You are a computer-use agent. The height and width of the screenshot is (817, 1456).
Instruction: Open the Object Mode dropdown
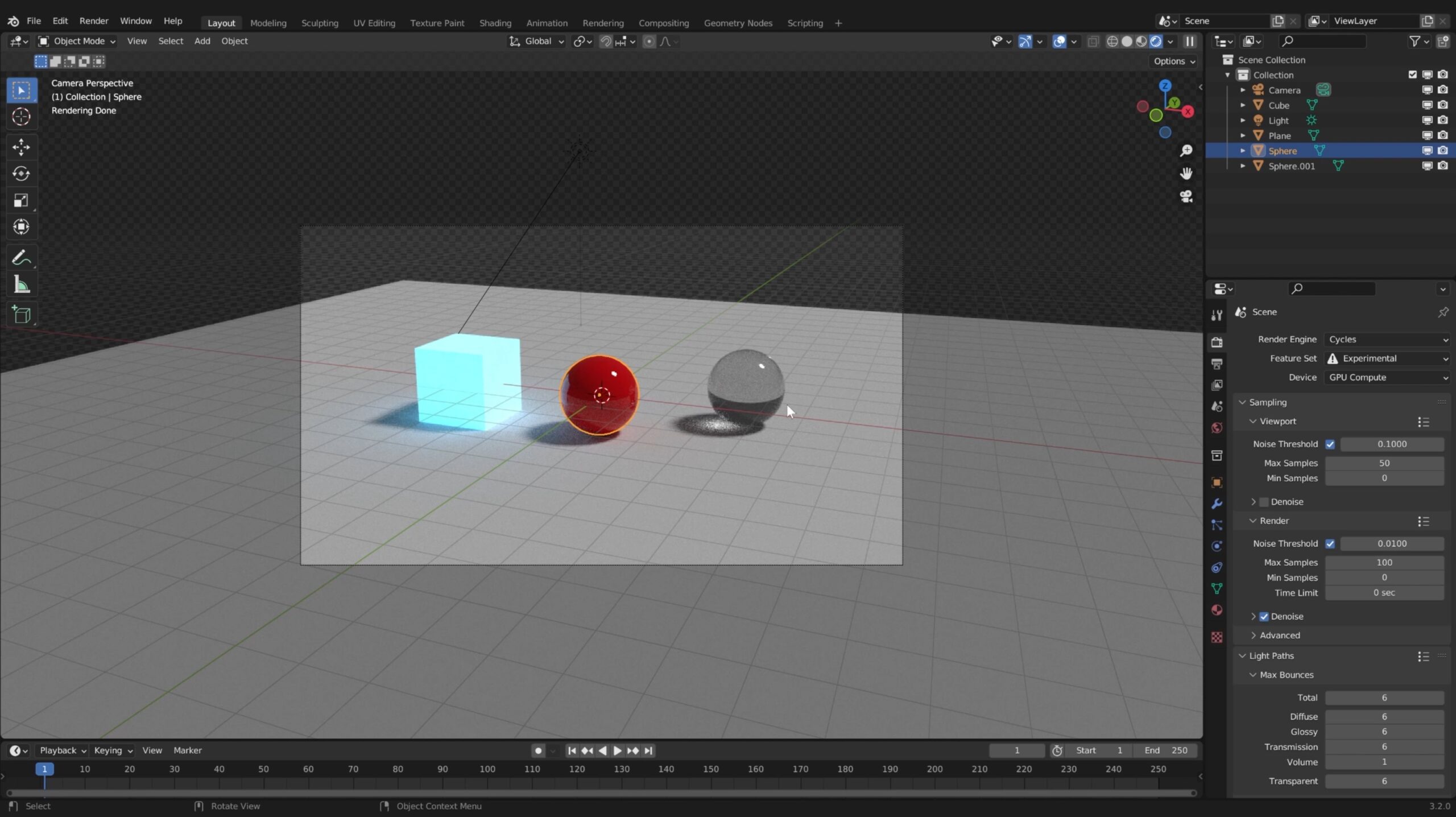click(x=79, y=40)
